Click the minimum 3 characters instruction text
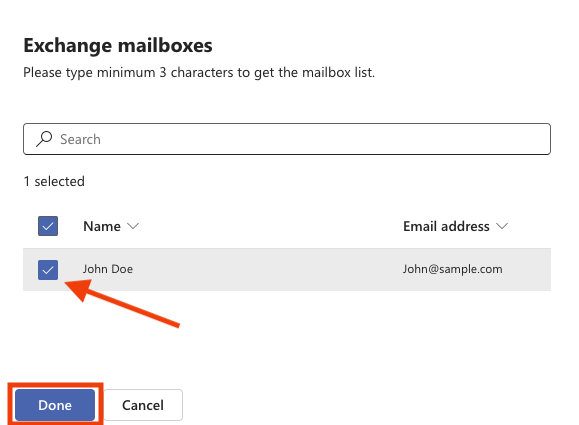This screenshot has width=579, height=425. click(x=199, y=72)
